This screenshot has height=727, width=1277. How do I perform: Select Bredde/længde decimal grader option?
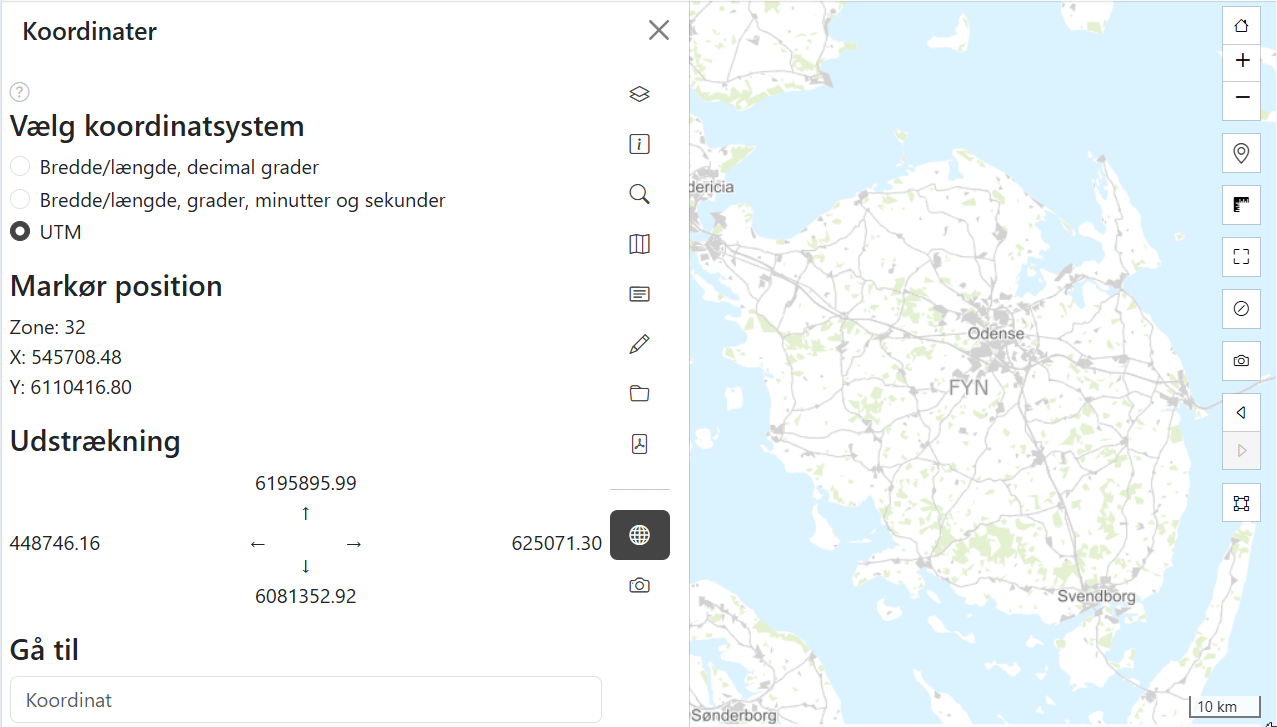pos(20,167)
